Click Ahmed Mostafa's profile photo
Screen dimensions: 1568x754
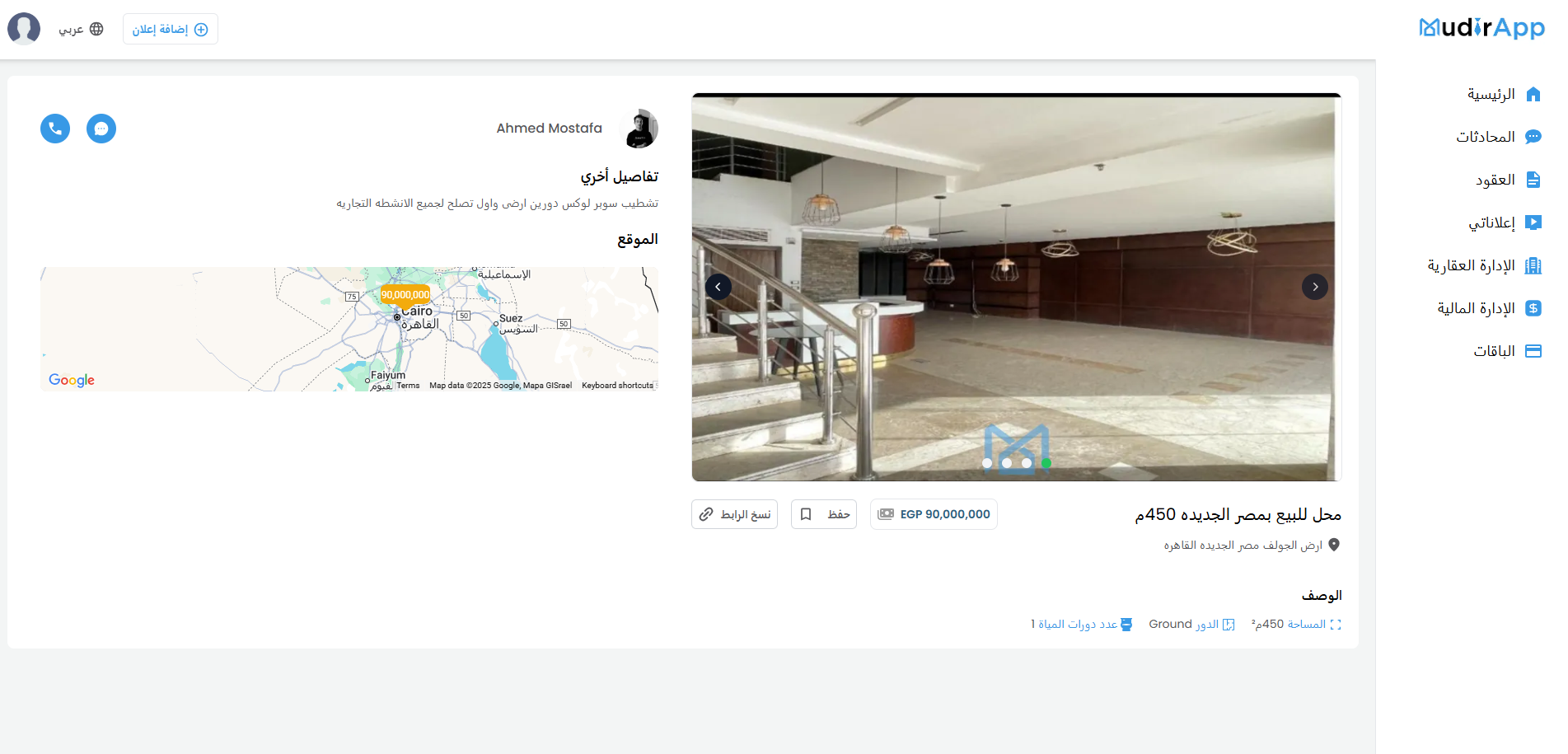[639, 129]
